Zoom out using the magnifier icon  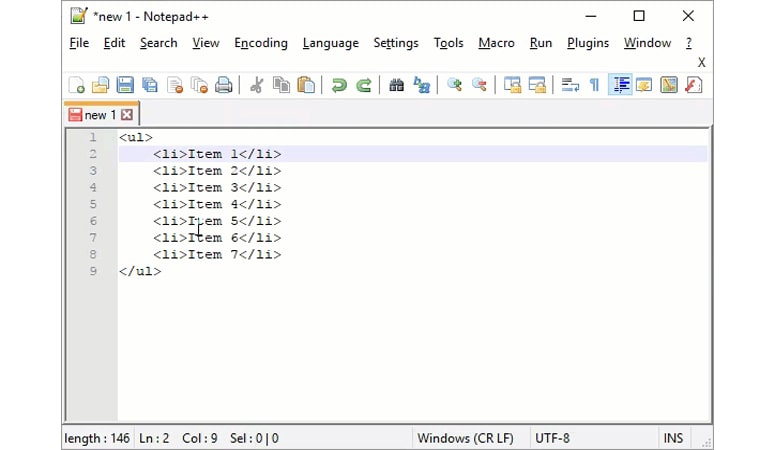pos(479,85)
